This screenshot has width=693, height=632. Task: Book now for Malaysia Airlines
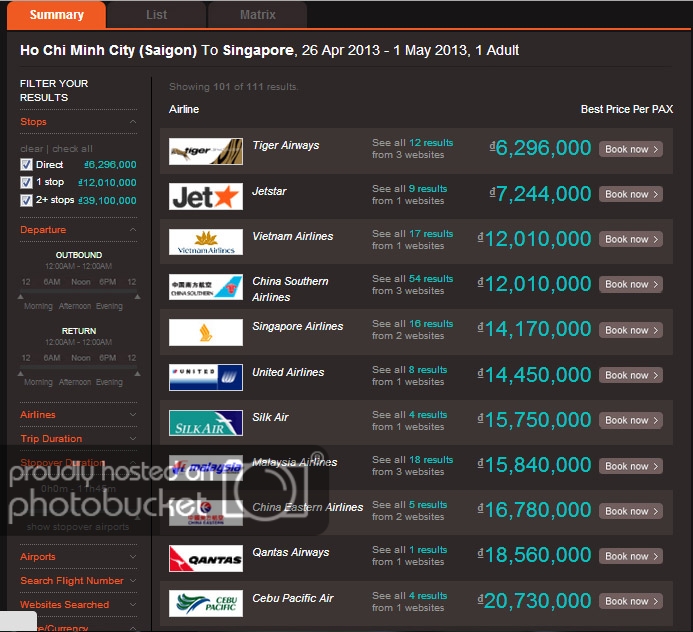(x=631, y=466)
